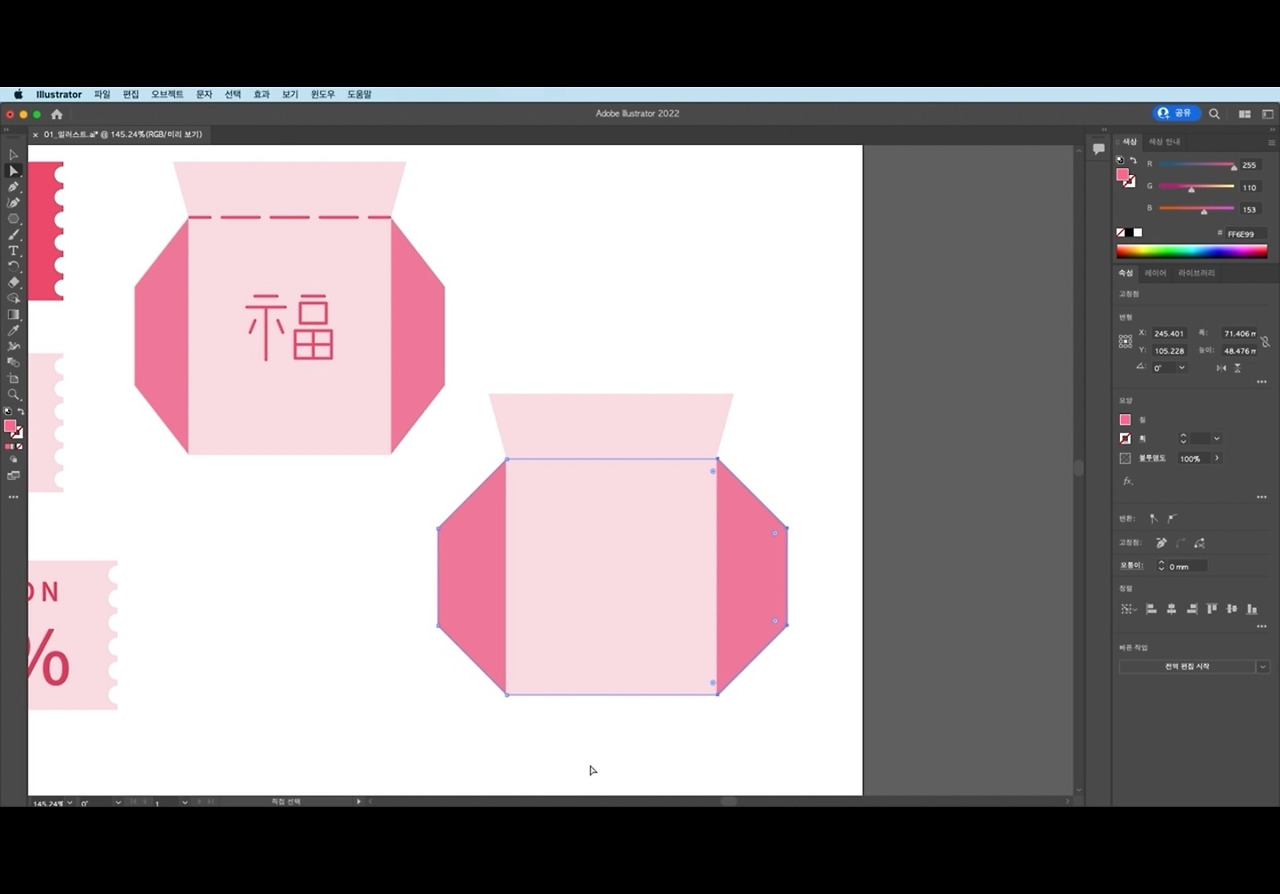Click horizontal align center icon
The image size is (1280, 894).
[x=1171, y=608]
